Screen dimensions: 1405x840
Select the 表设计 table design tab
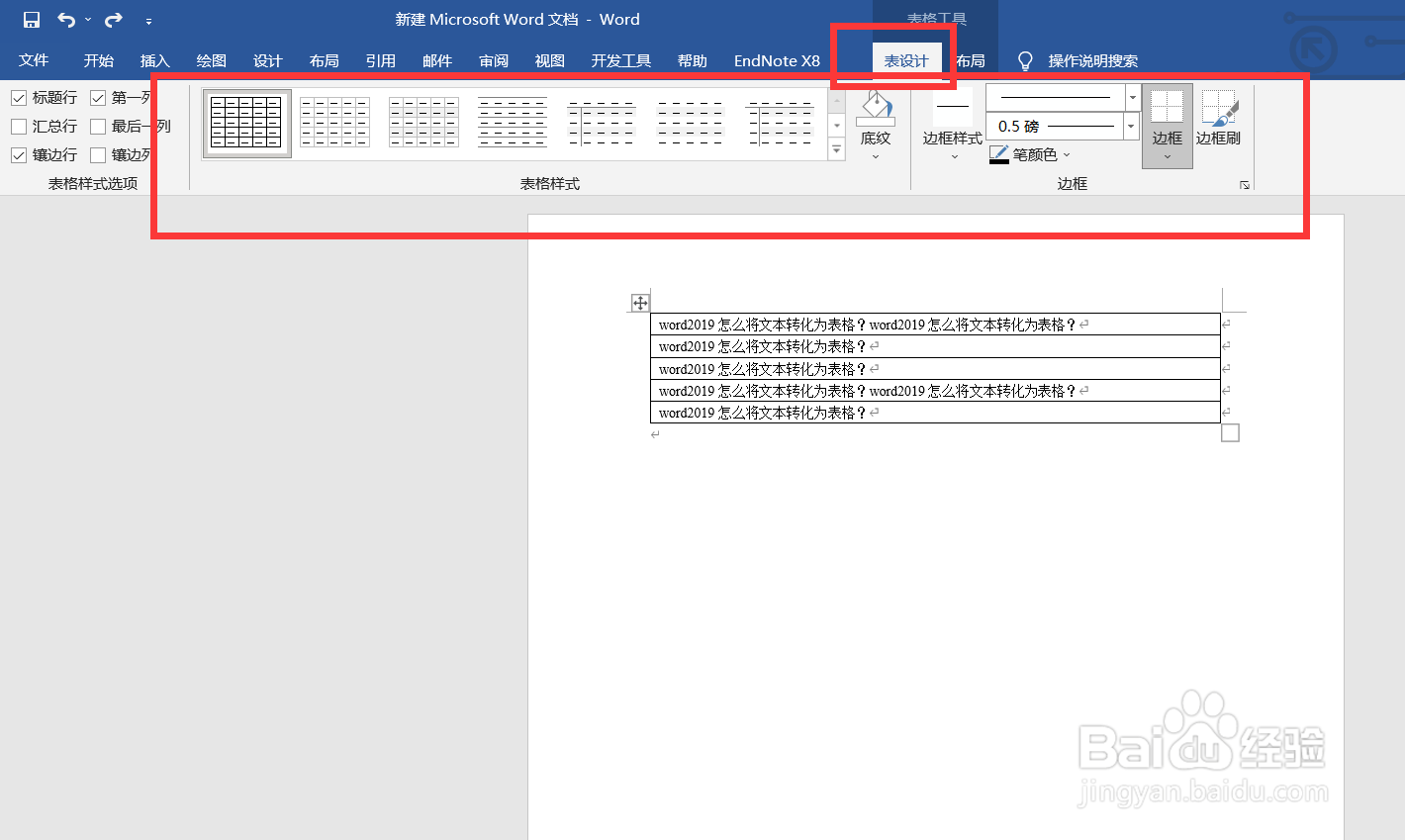pos(906,60)
